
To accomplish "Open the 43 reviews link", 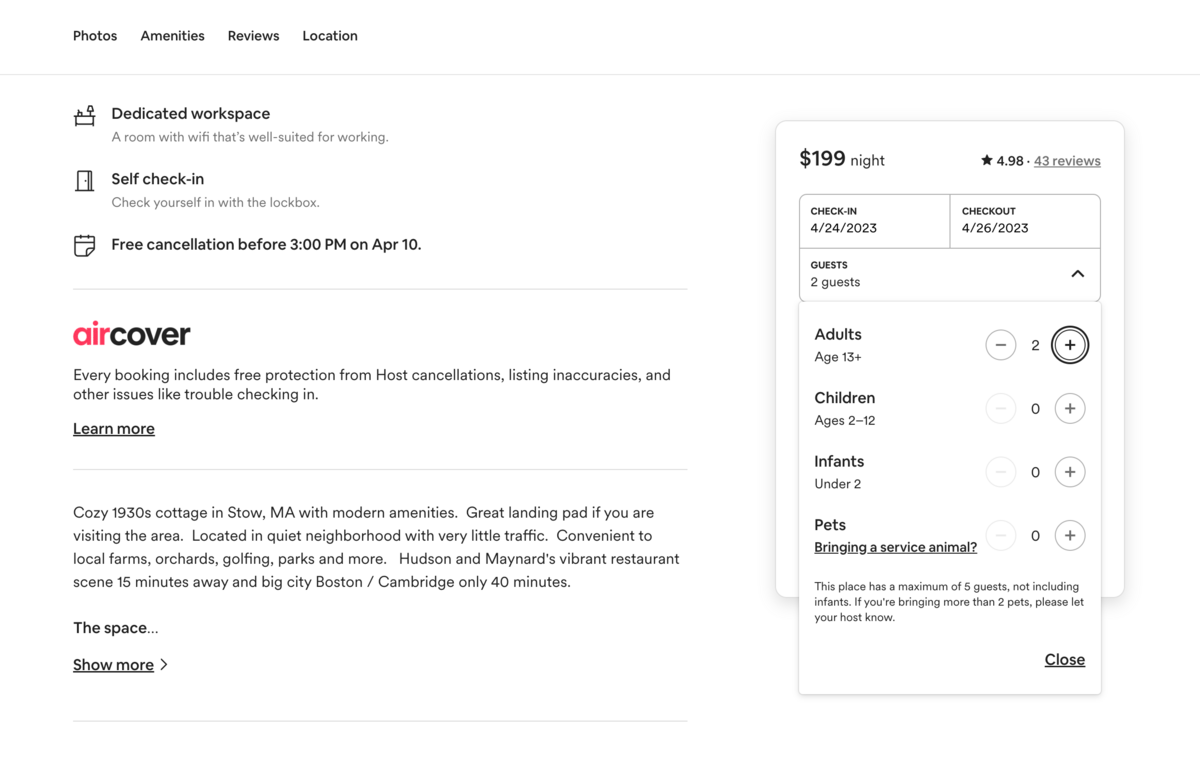I will (1067, 161).
